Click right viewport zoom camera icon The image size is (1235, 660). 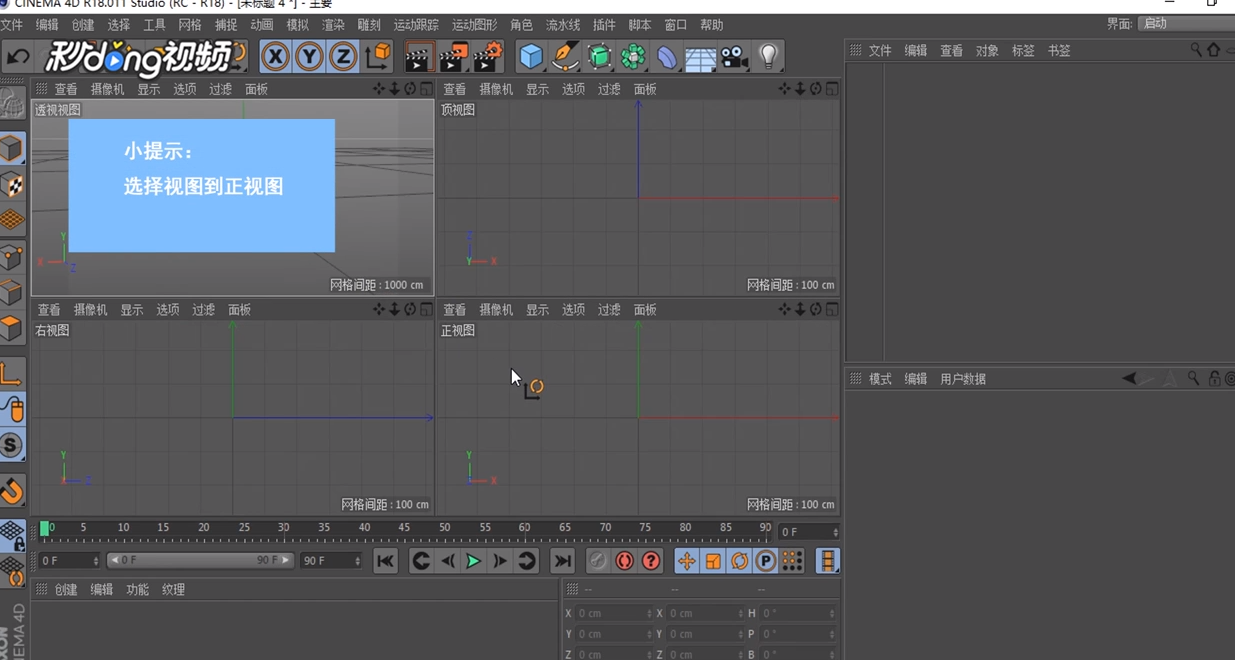395,310
